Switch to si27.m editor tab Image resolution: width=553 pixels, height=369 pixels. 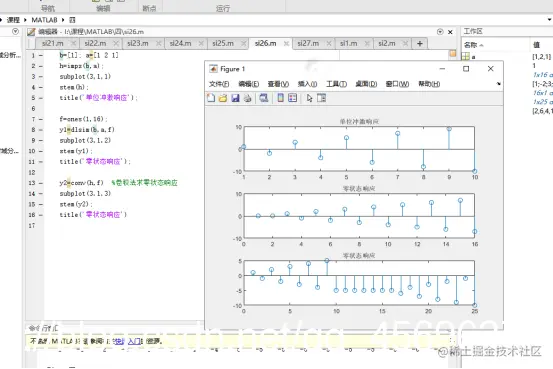tap(308, 43)
